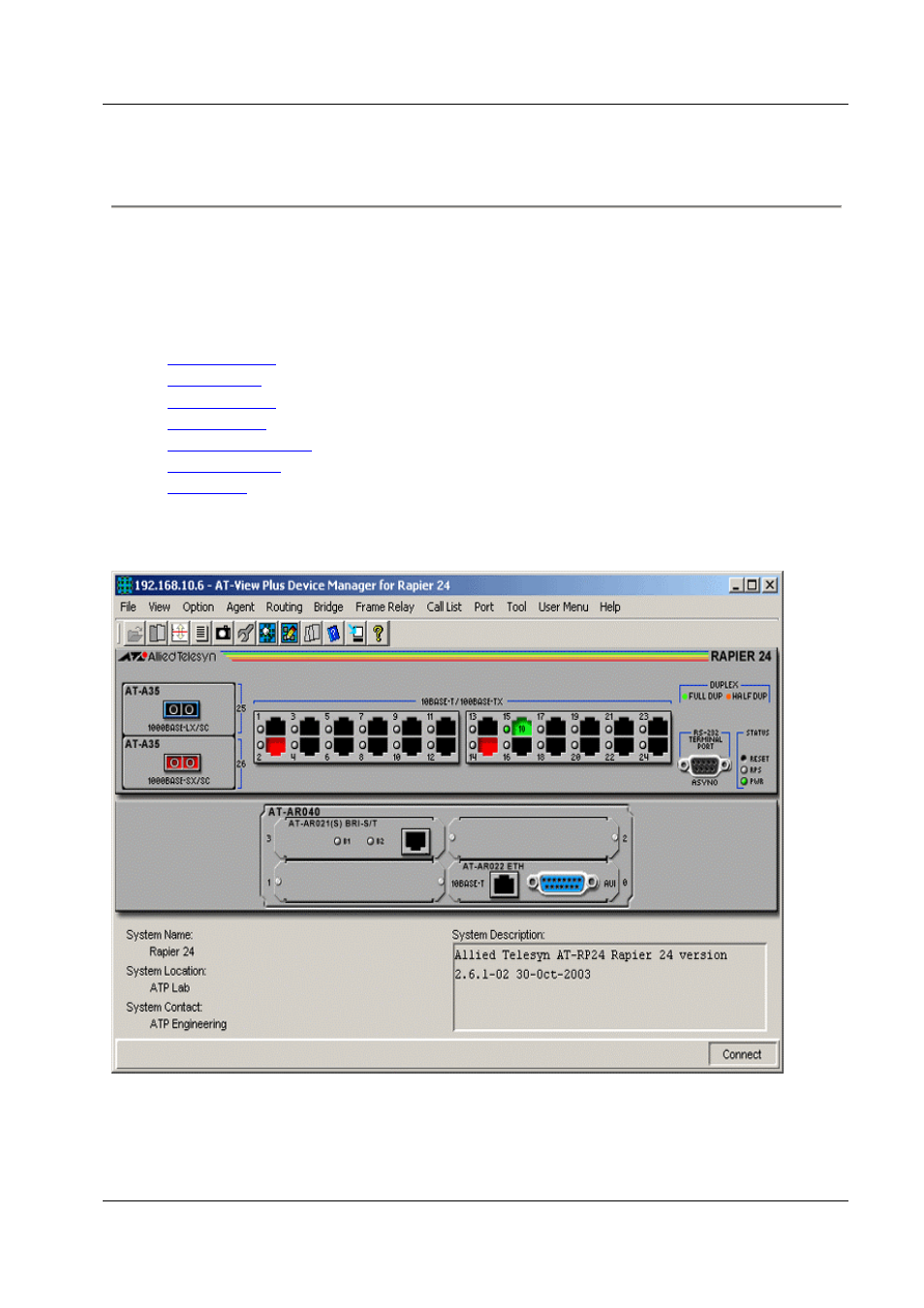Select the red switch port 14
This screenshot has width=924, height=1308.
click(487, 746)
